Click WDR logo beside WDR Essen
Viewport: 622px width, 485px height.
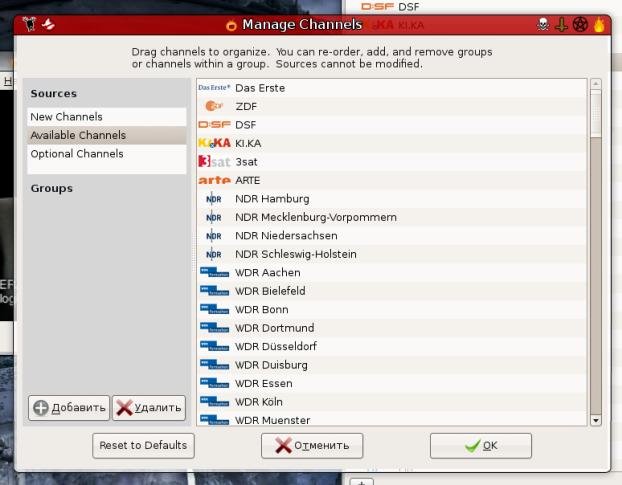[214, 383]
